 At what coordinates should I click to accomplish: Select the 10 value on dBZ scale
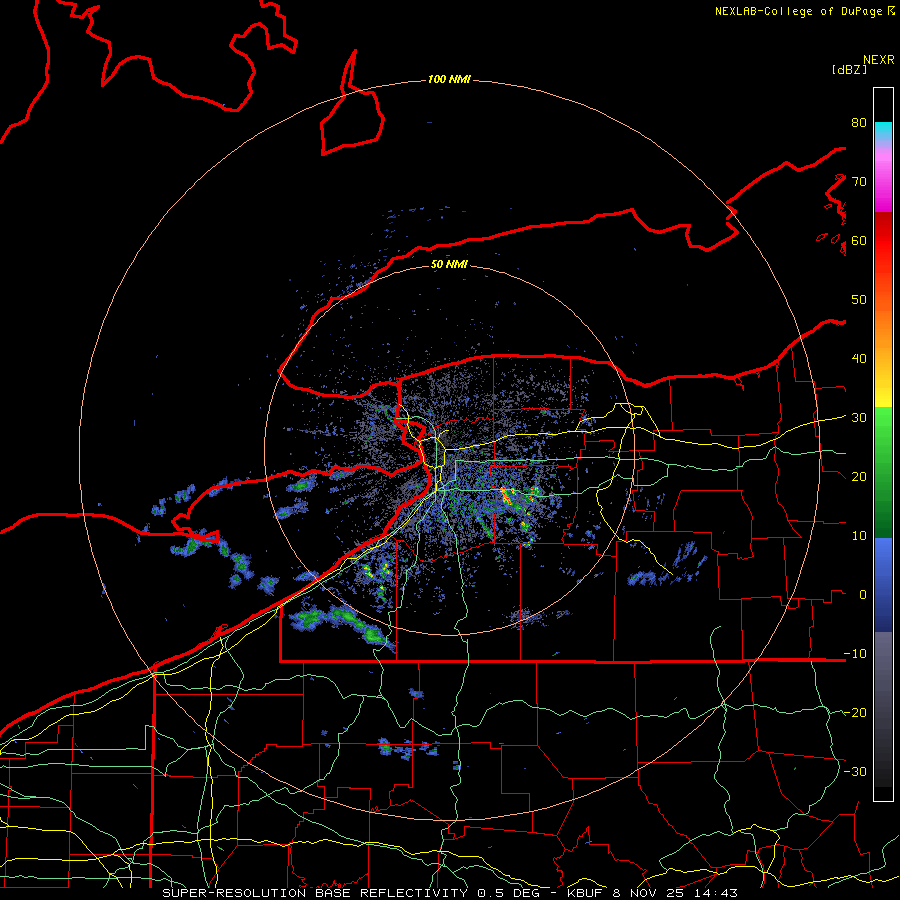[x=859, y=536]
